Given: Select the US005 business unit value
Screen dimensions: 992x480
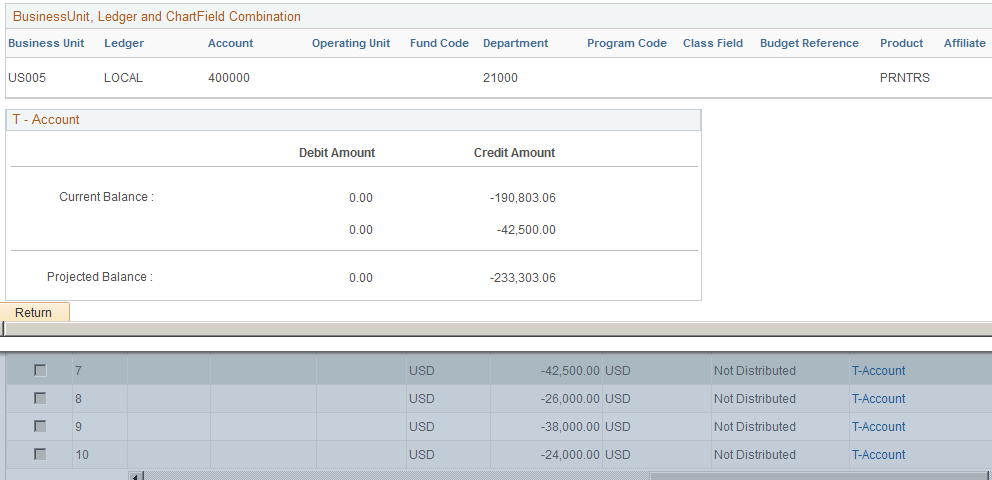Looking at the screenshot, I should tap(27, 78).
